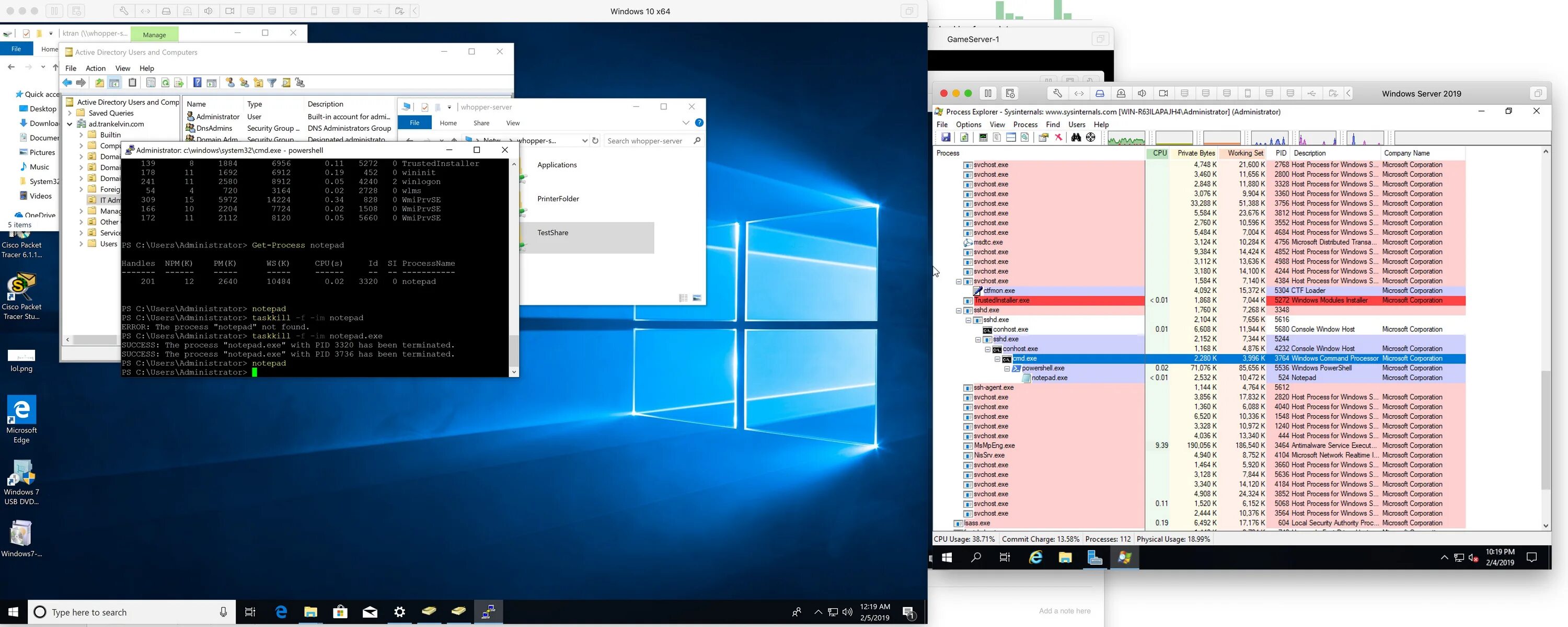Expand ribbon chevron in whopper-server window
The height and width of the screenshot is (627, 1568).
686,122
